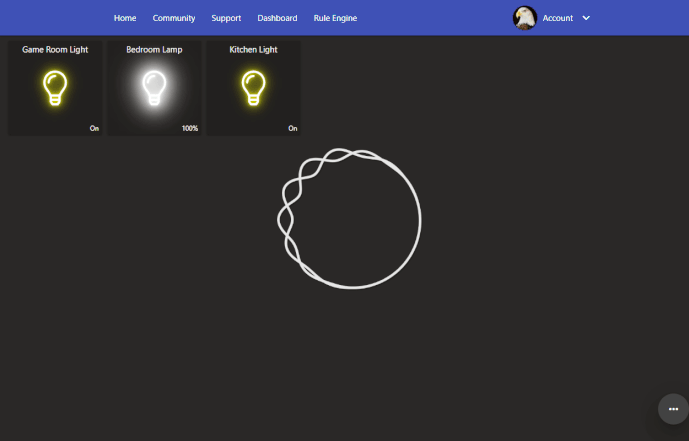Open the Account menu label
The width and height of the screenshot is (689, 441).
point(557,18)
